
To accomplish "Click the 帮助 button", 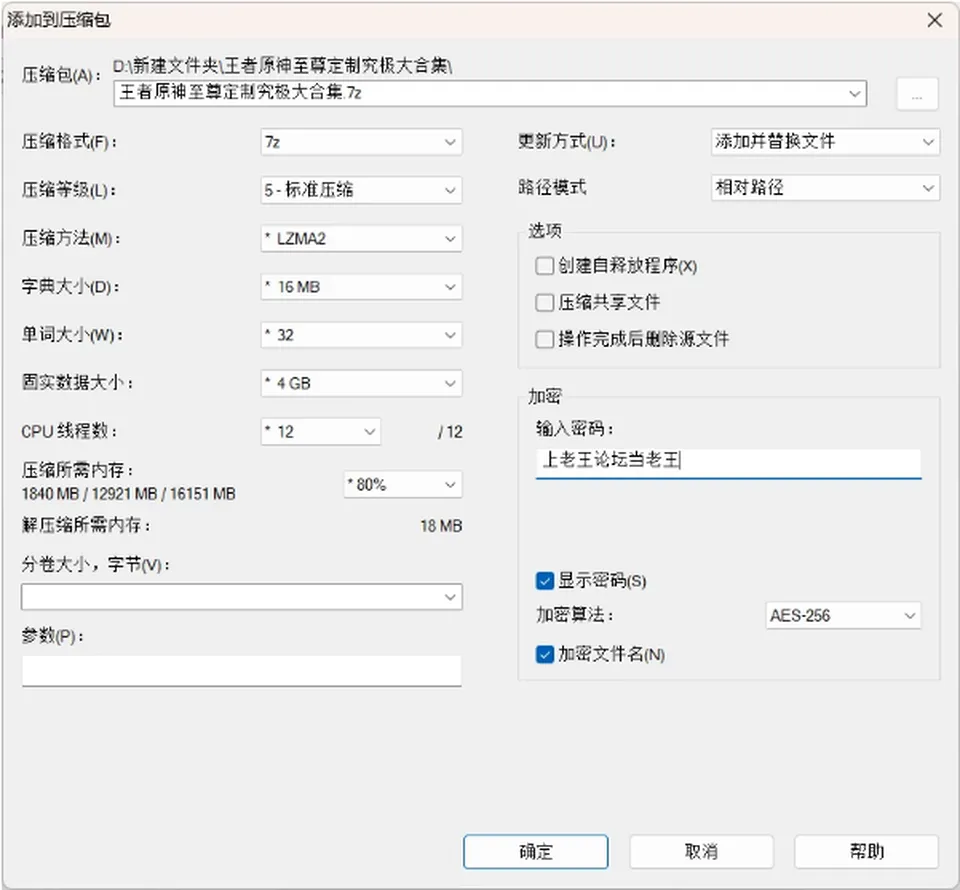I will point(866,851).
